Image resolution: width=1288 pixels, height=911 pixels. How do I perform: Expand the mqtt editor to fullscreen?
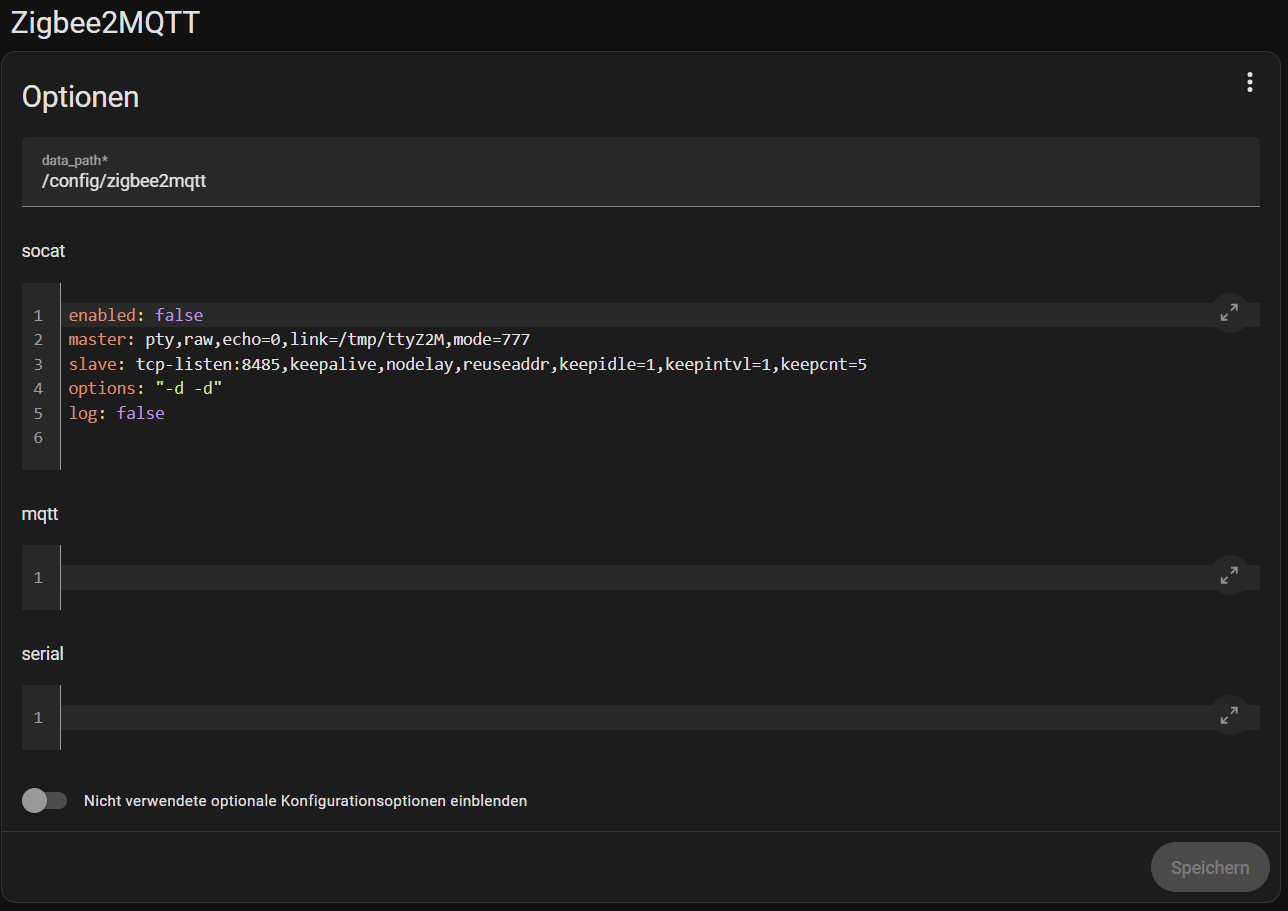point(1229,576)
